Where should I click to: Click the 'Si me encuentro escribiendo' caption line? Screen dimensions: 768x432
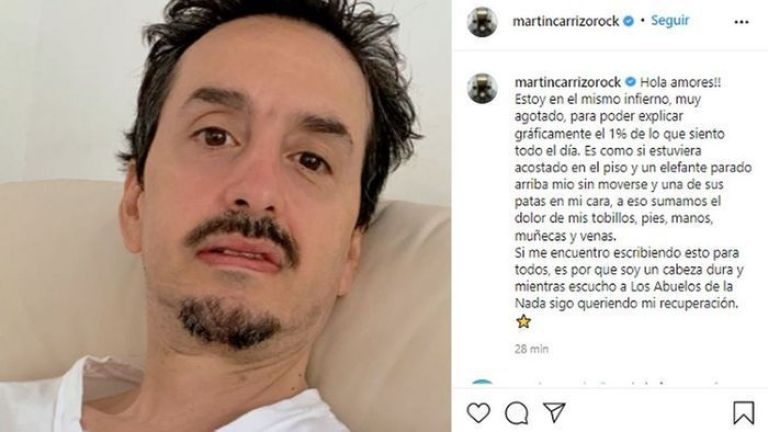click(627, 253)
